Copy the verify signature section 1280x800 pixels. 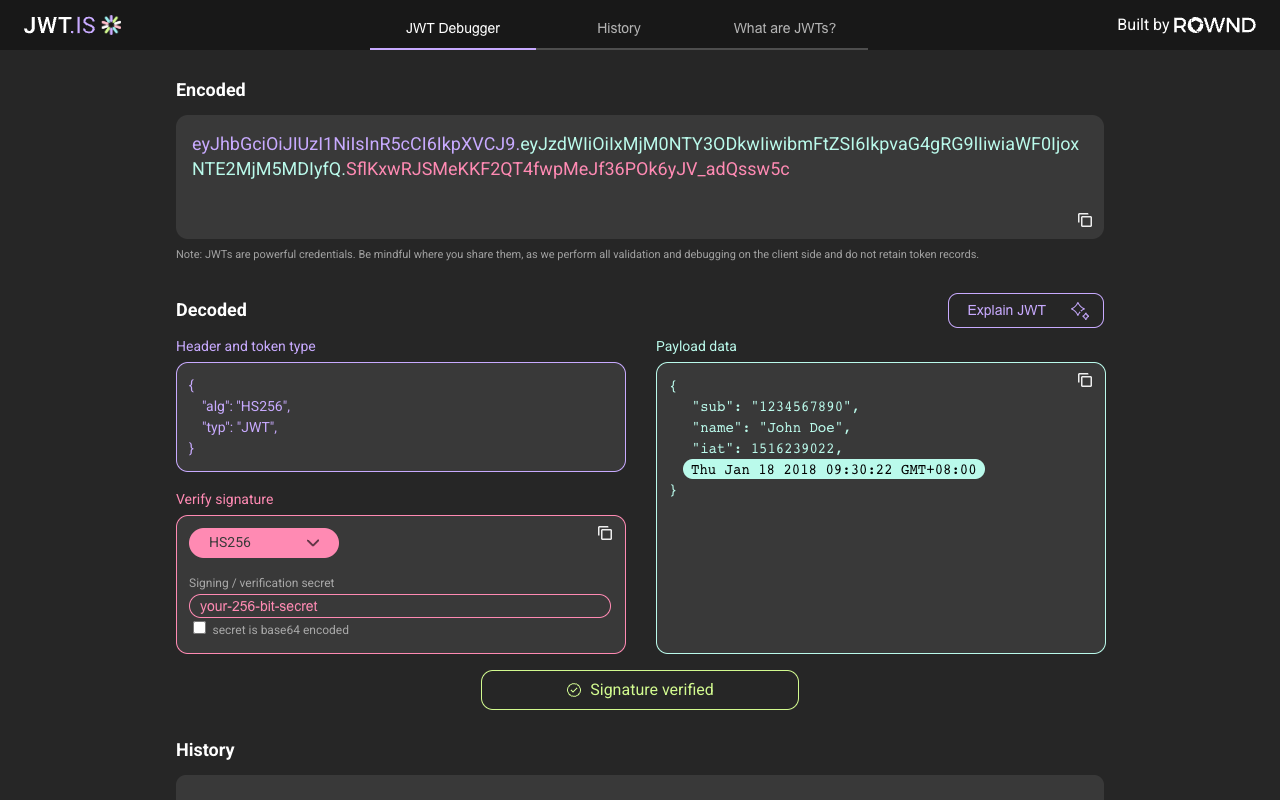click(x=604, y=533)
